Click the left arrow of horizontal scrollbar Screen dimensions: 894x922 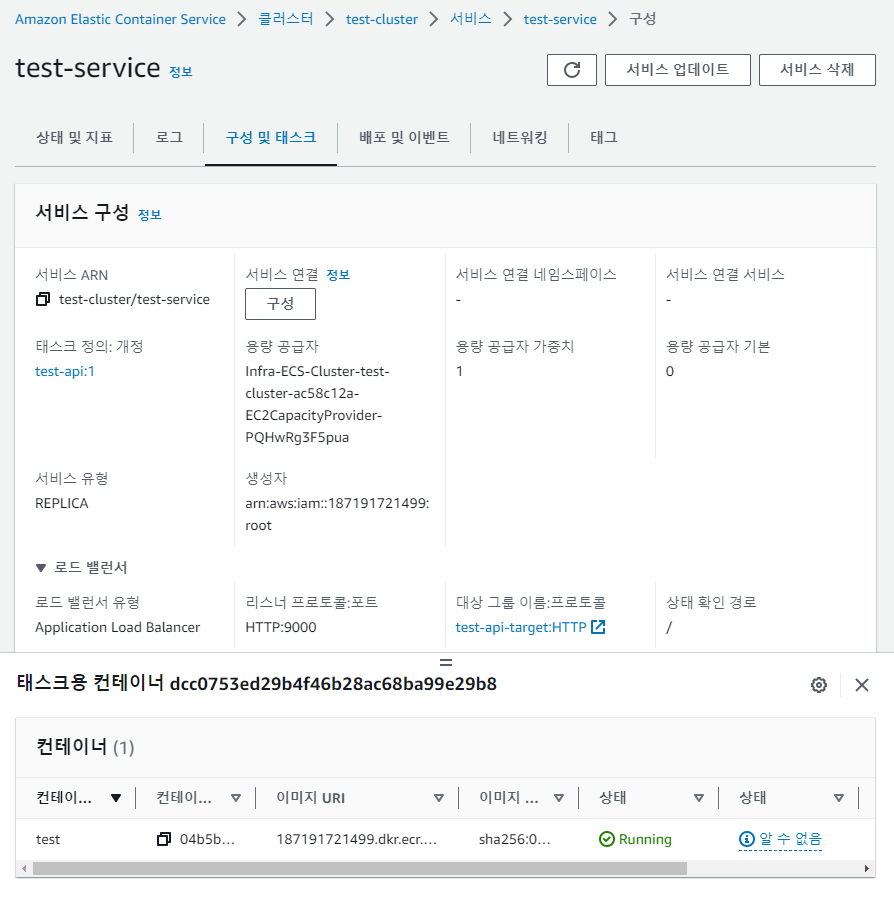24,868
